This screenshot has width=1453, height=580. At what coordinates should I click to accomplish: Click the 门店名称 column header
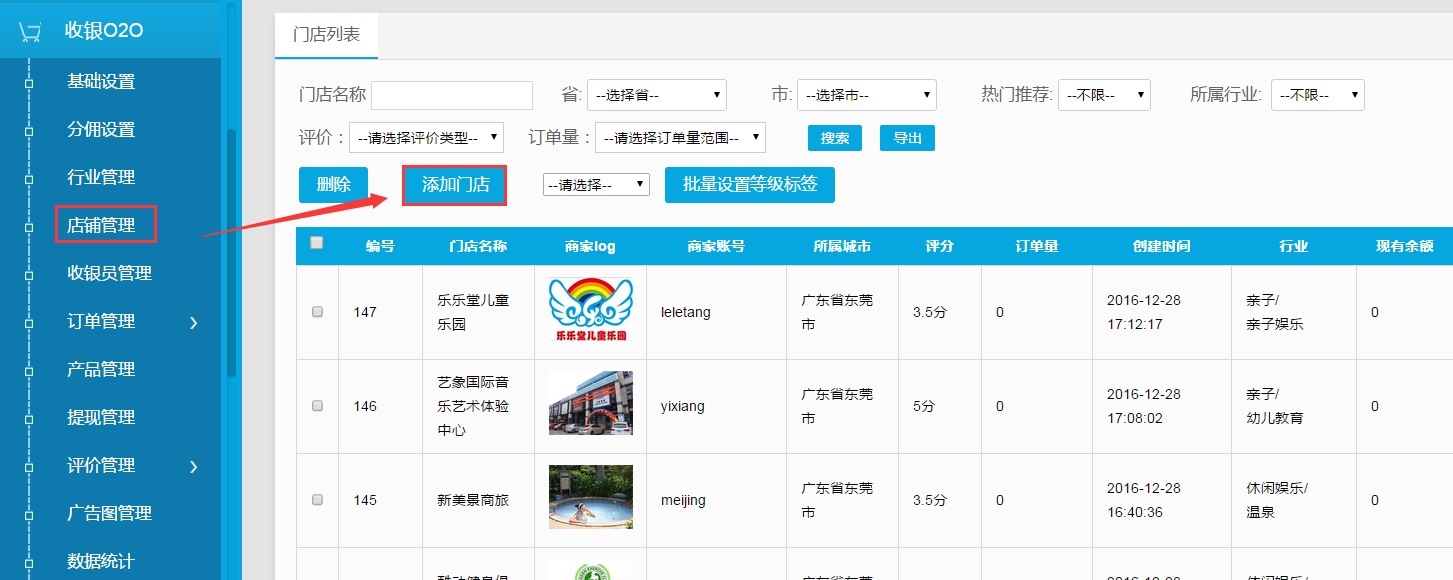click(x=479, y=247)
